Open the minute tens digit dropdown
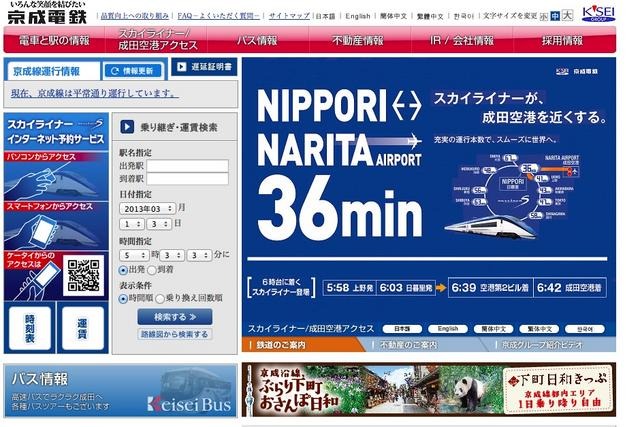 click(x=172, y=255)
